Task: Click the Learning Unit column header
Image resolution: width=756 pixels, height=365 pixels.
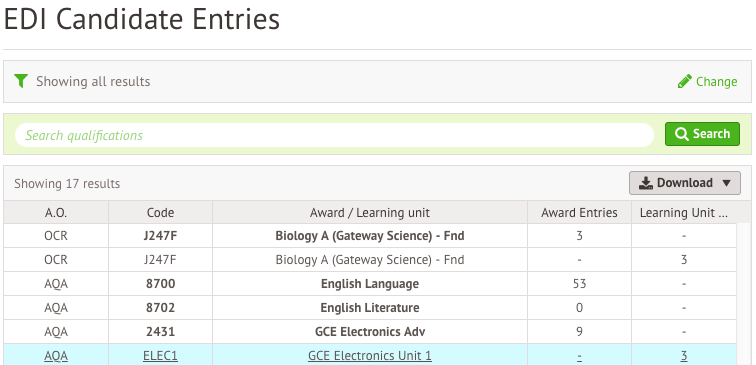Action: [x=684, y=213]
